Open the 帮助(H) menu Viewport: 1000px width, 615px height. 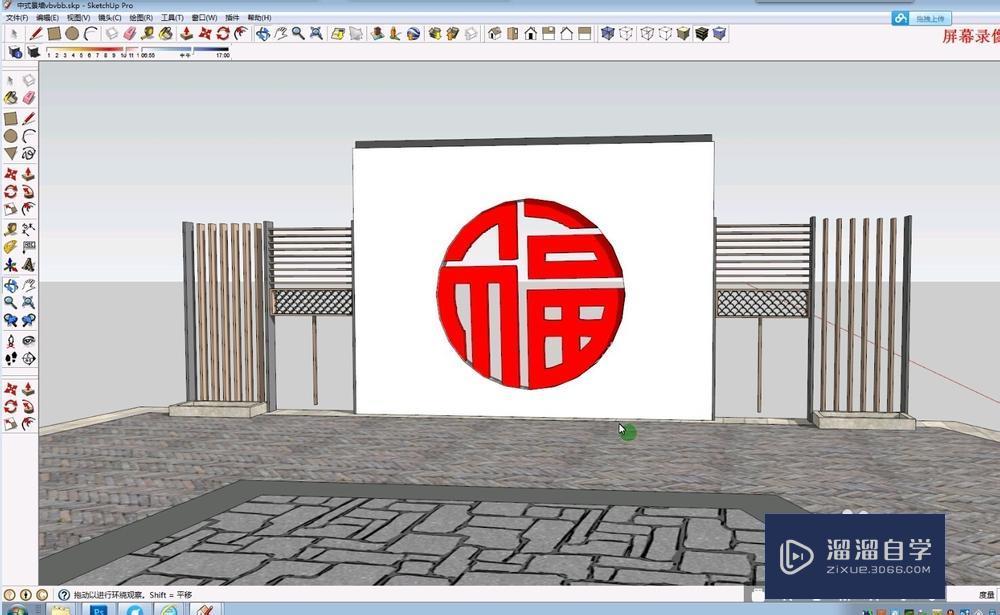click(x=259, y=18)
